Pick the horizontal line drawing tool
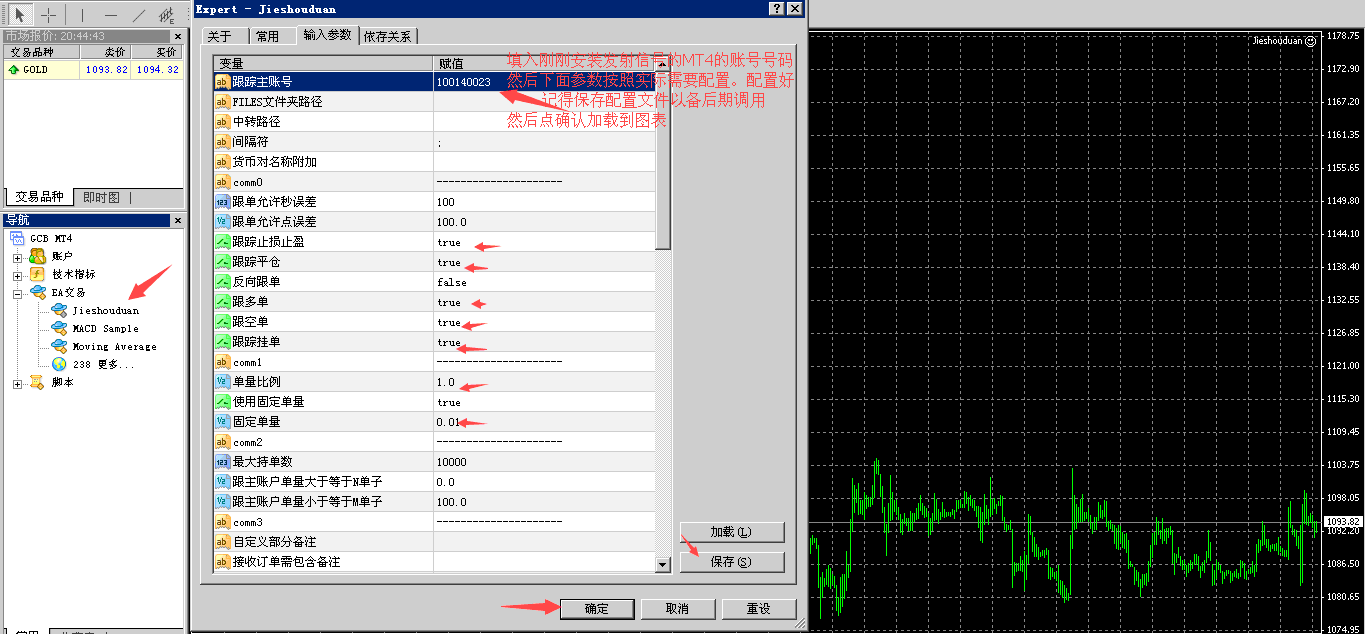The height and width of the screenshot is (634, 1365). [x=111, y=14]
